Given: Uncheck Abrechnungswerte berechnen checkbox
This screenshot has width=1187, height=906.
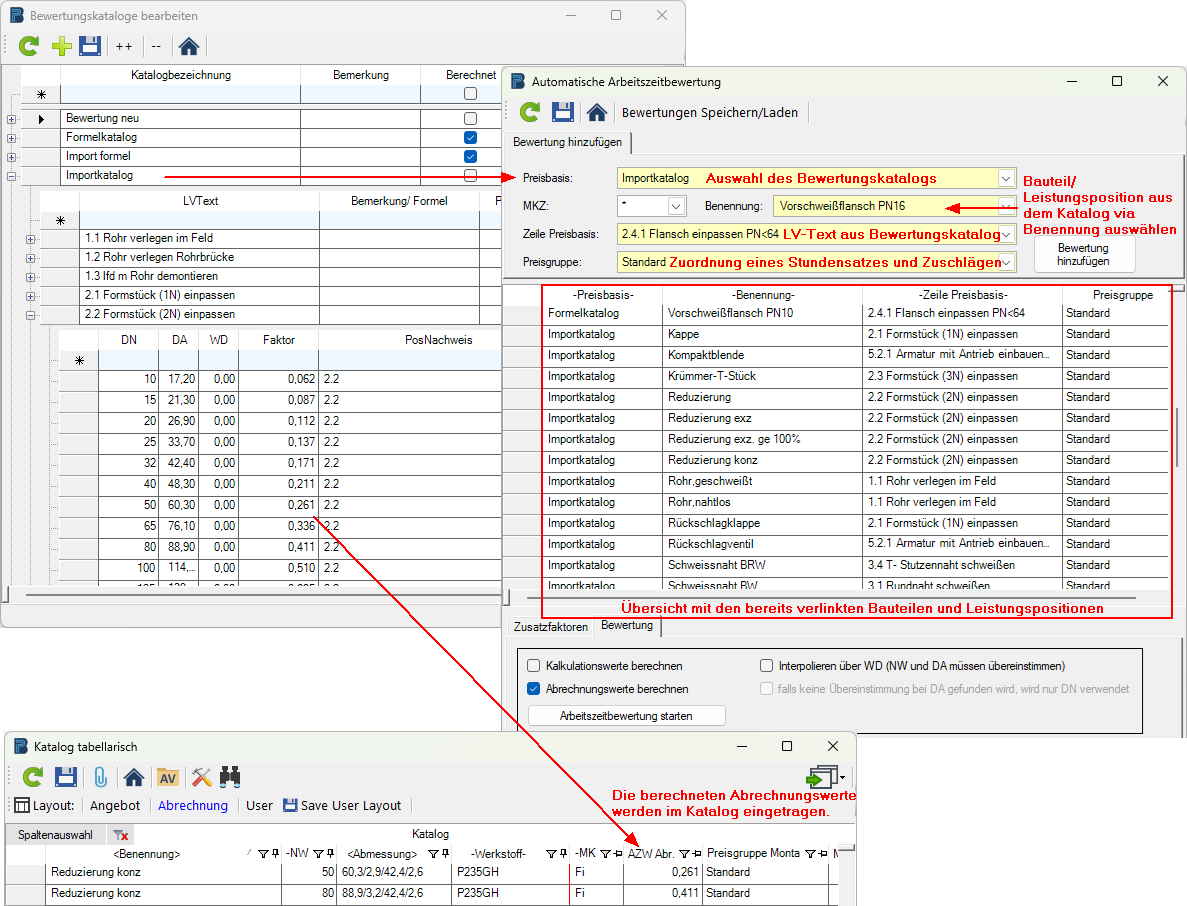Looking at the screenshot, I should tap(534, 689).
